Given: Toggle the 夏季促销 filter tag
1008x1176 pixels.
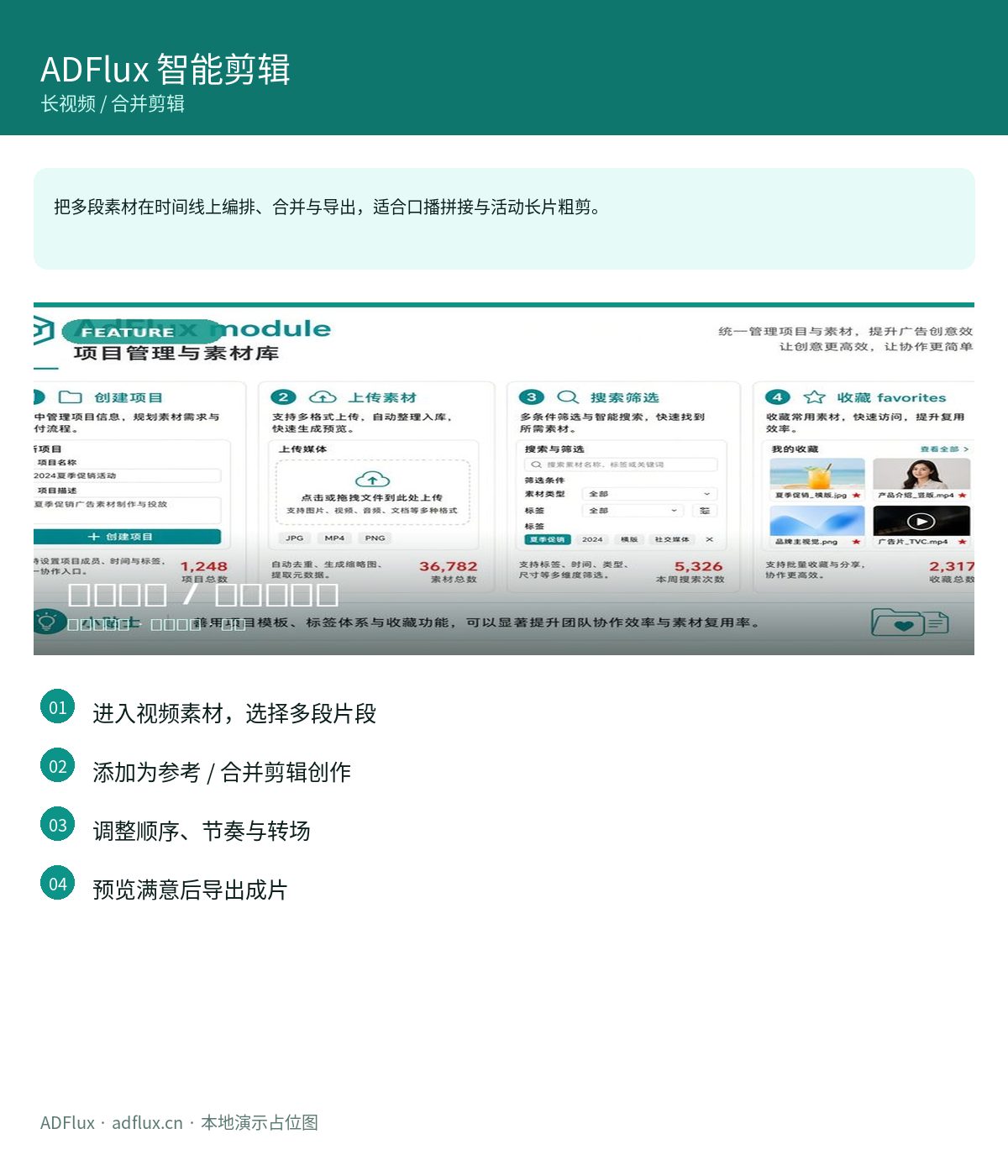Looking at the screenshot, I should pyautogui.click(x=548, y=539).
